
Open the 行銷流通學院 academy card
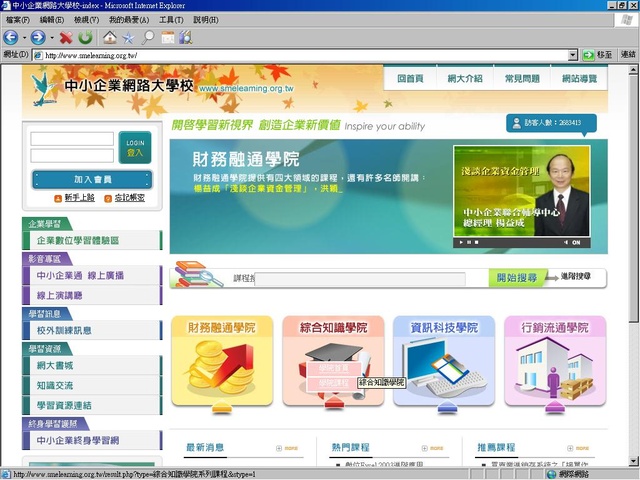(x=555, y=360)
